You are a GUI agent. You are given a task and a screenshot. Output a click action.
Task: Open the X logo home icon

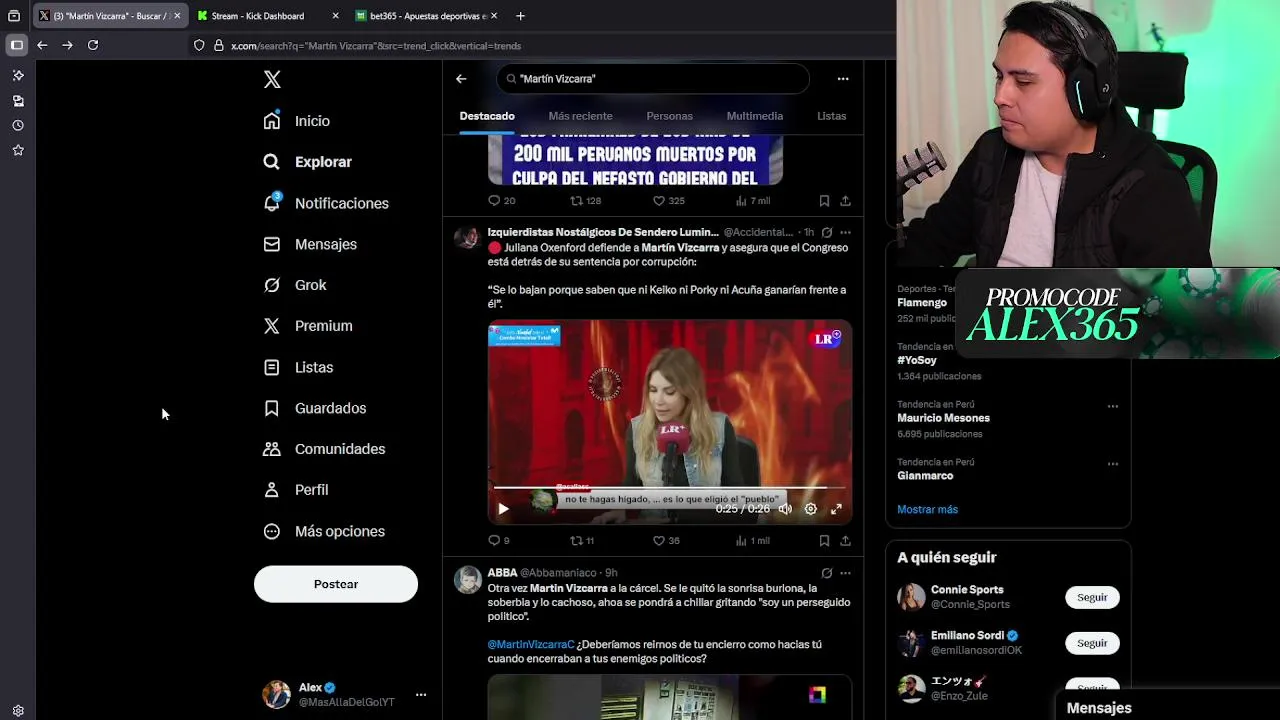click(x=272, y=80)
